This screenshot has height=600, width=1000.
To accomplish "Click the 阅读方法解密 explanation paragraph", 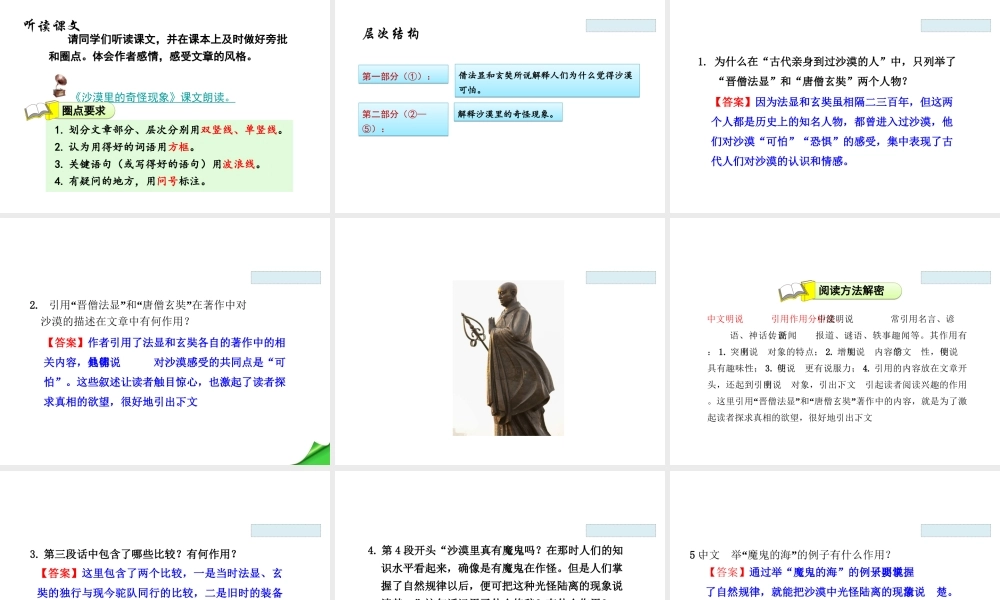I will [837, 368].
